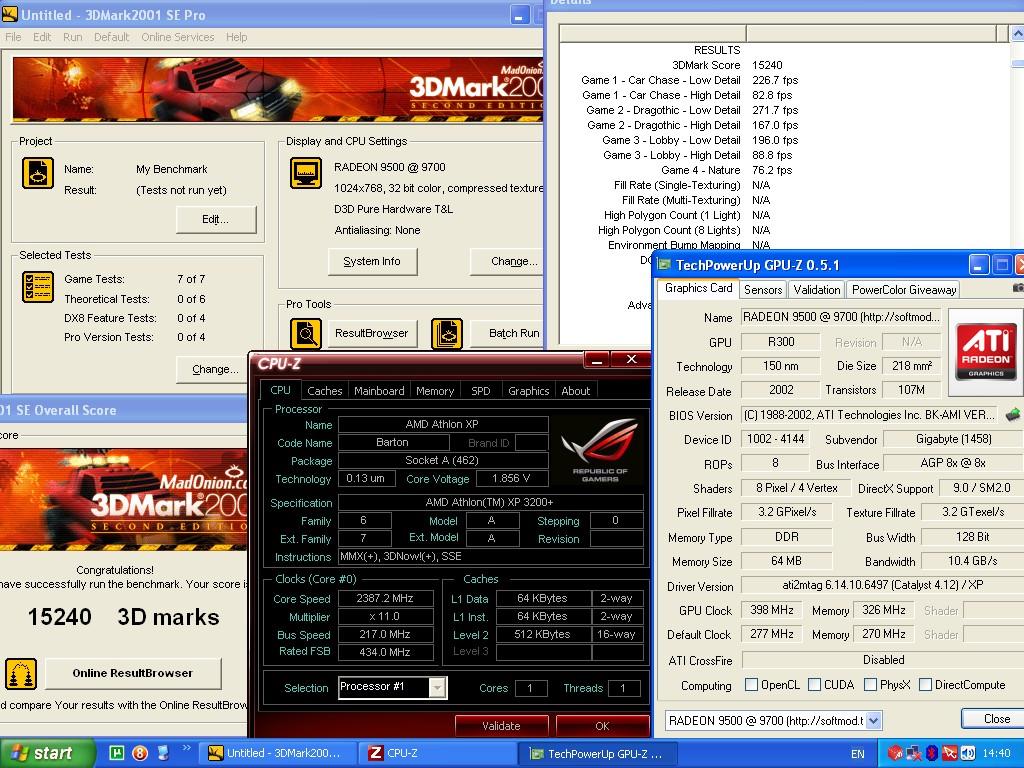Switch to the PowerColor Giveaway tab
The height and width of the screenshot is (768, 1024).
click(x=904, y=289)
